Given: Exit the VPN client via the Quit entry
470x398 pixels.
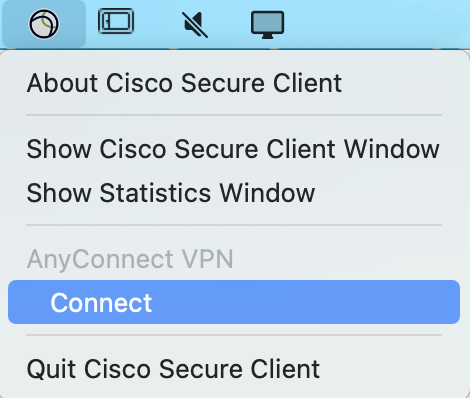Looking at the screenshot, I should [x=173, y=369].
